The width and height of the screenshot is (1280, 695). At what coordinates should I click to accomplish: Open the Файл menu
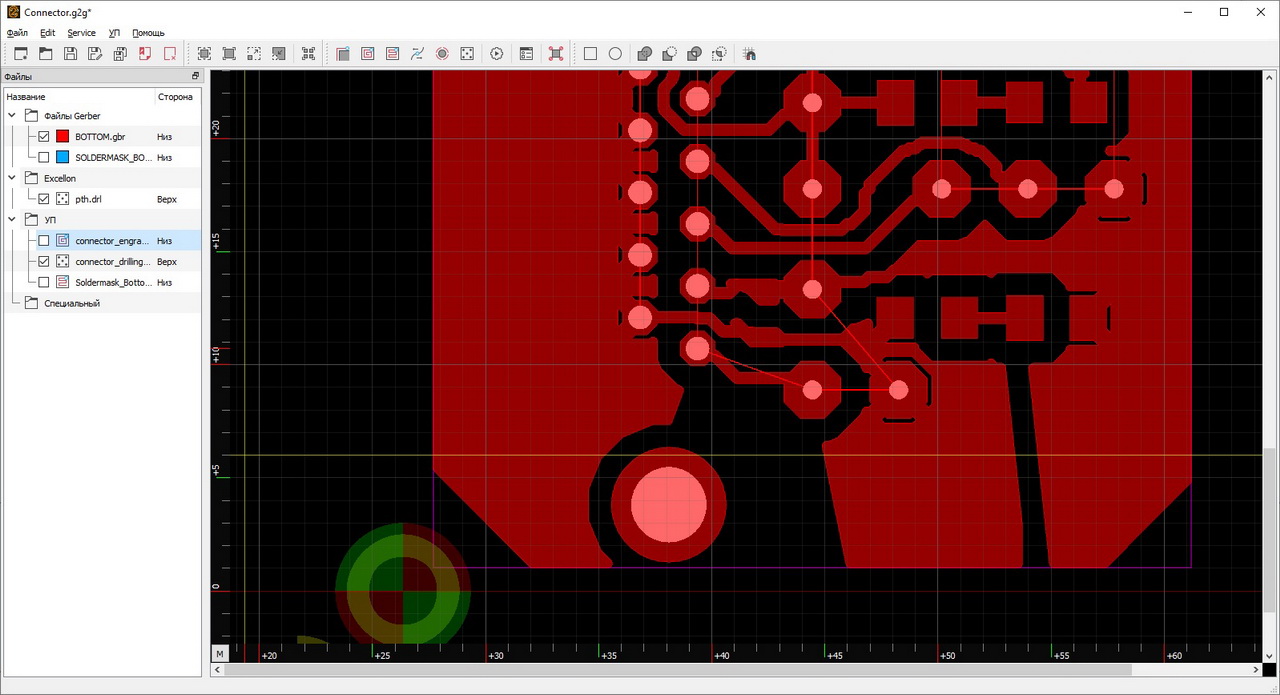click(17, 33)
